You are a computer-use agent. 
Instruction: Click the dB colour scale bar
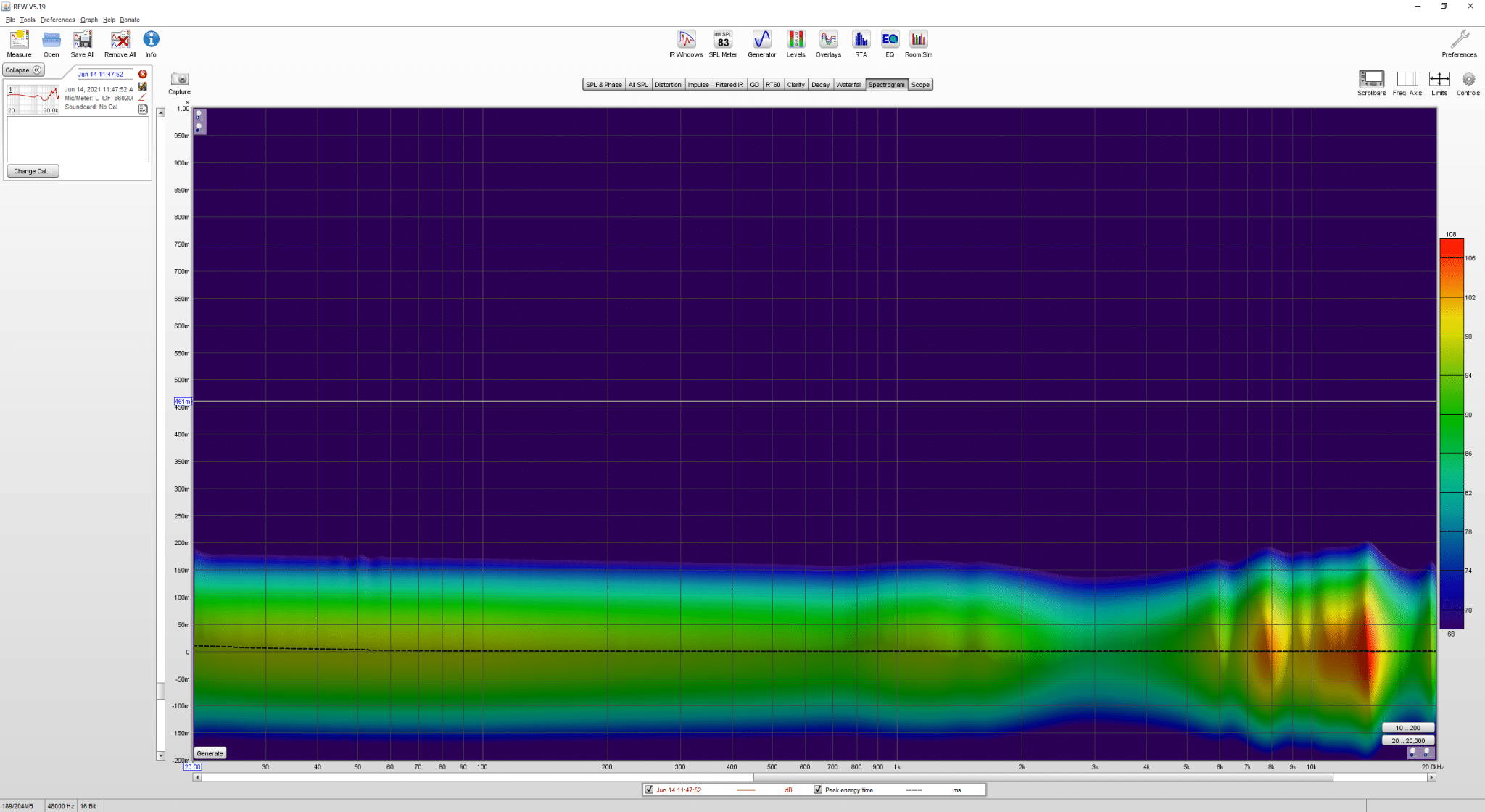(x=1451, y=434)
